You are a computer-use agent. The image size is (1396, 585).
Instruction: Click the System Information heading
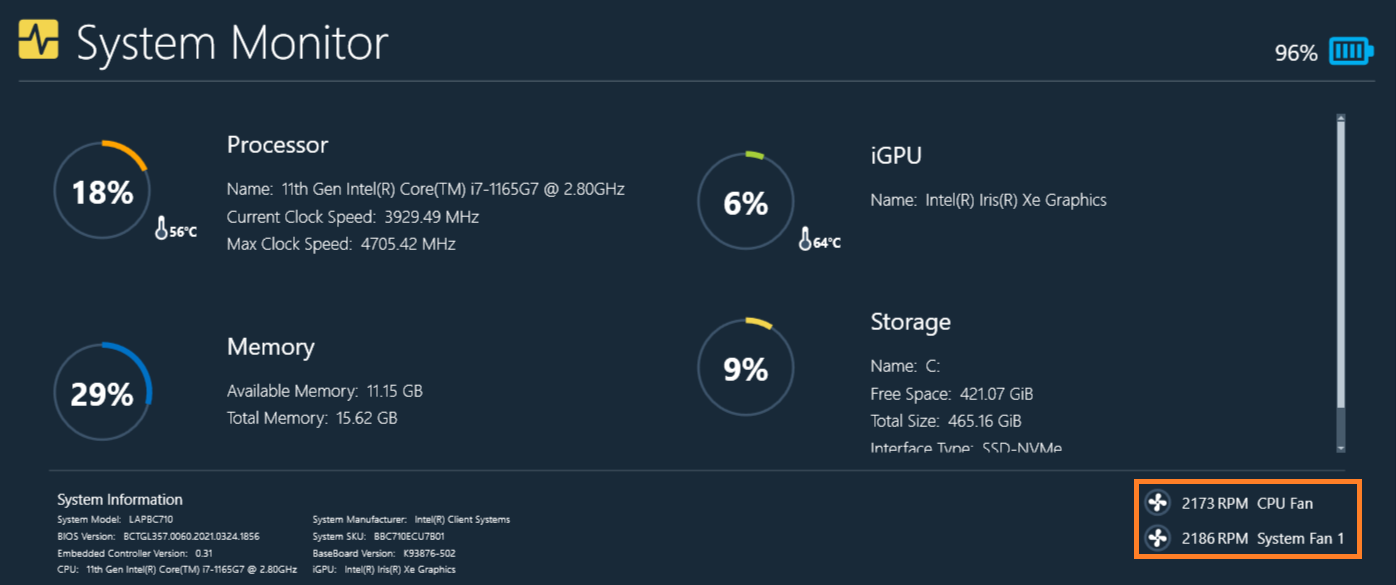120,500
